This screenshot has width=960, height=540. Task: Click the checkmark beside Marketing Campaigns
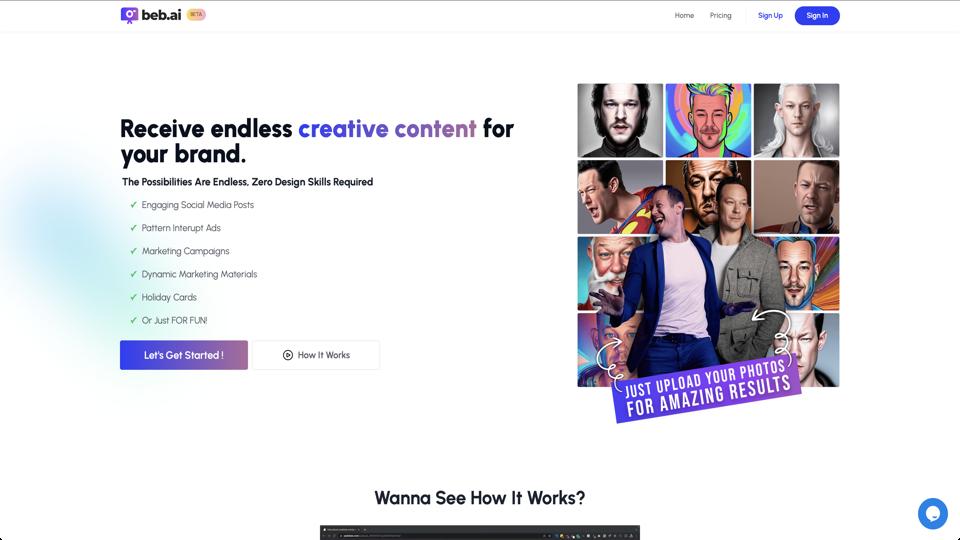133,251
